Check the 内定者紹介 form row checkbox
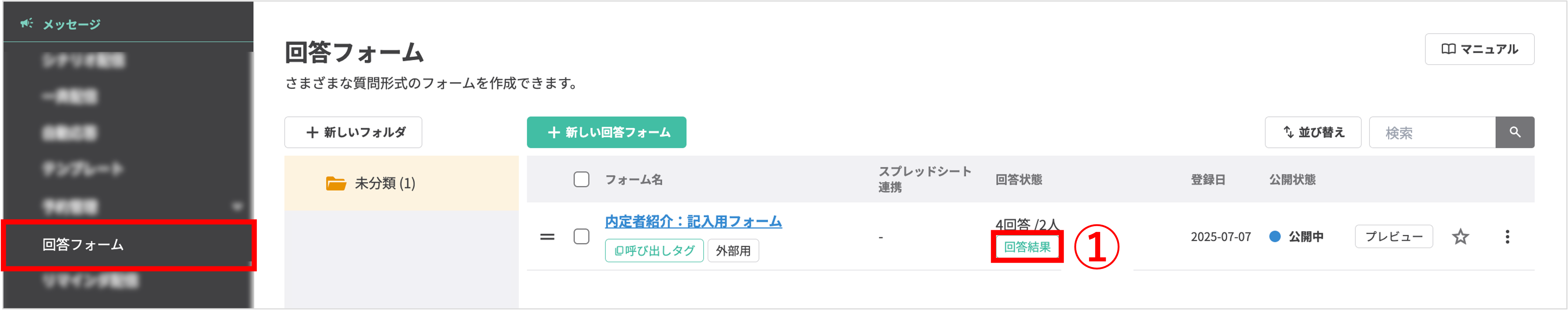 (x=581, y=236)
